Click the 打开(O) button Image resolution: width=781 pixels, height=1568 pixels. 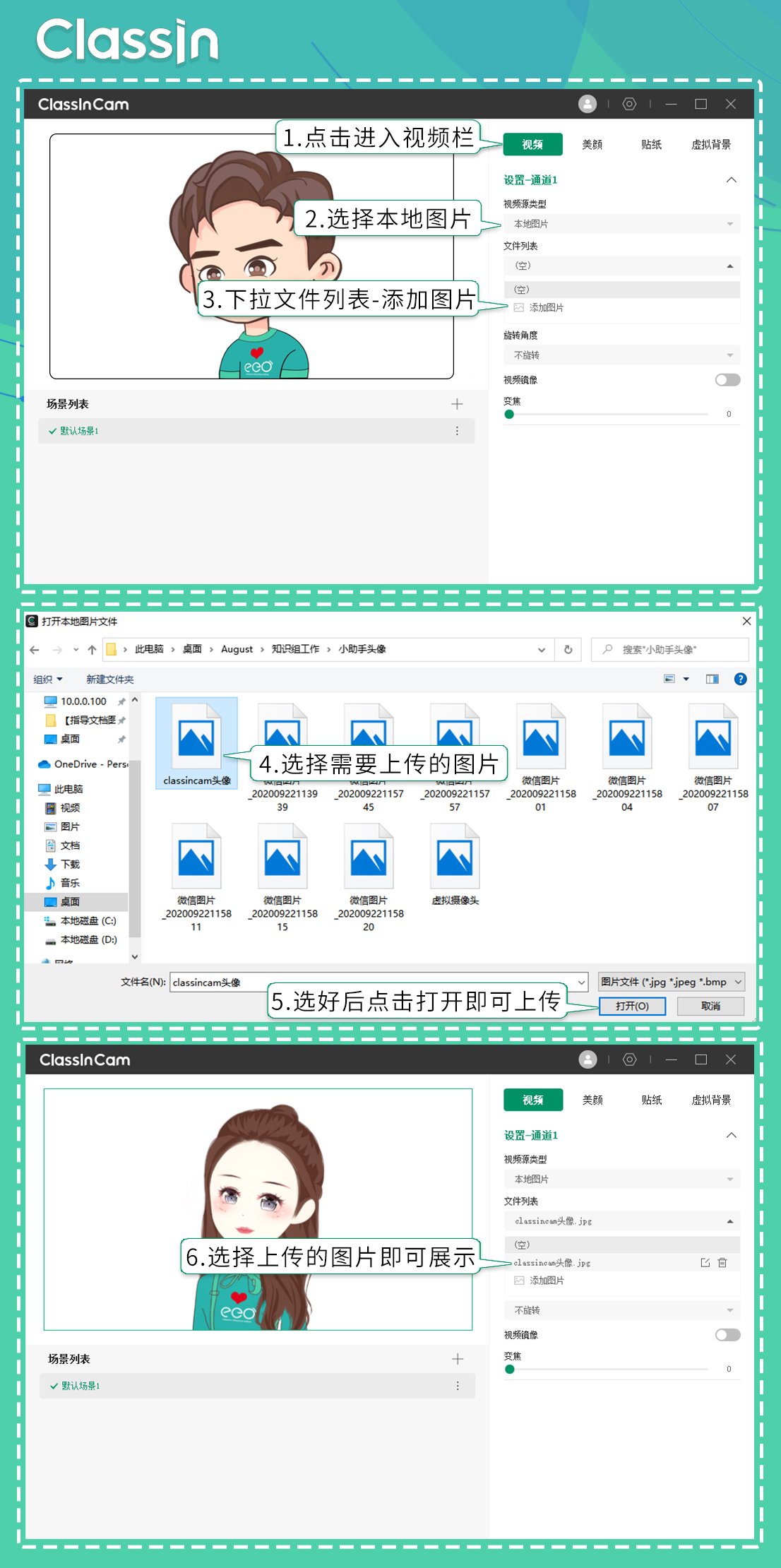click(x=632, y=1006)
